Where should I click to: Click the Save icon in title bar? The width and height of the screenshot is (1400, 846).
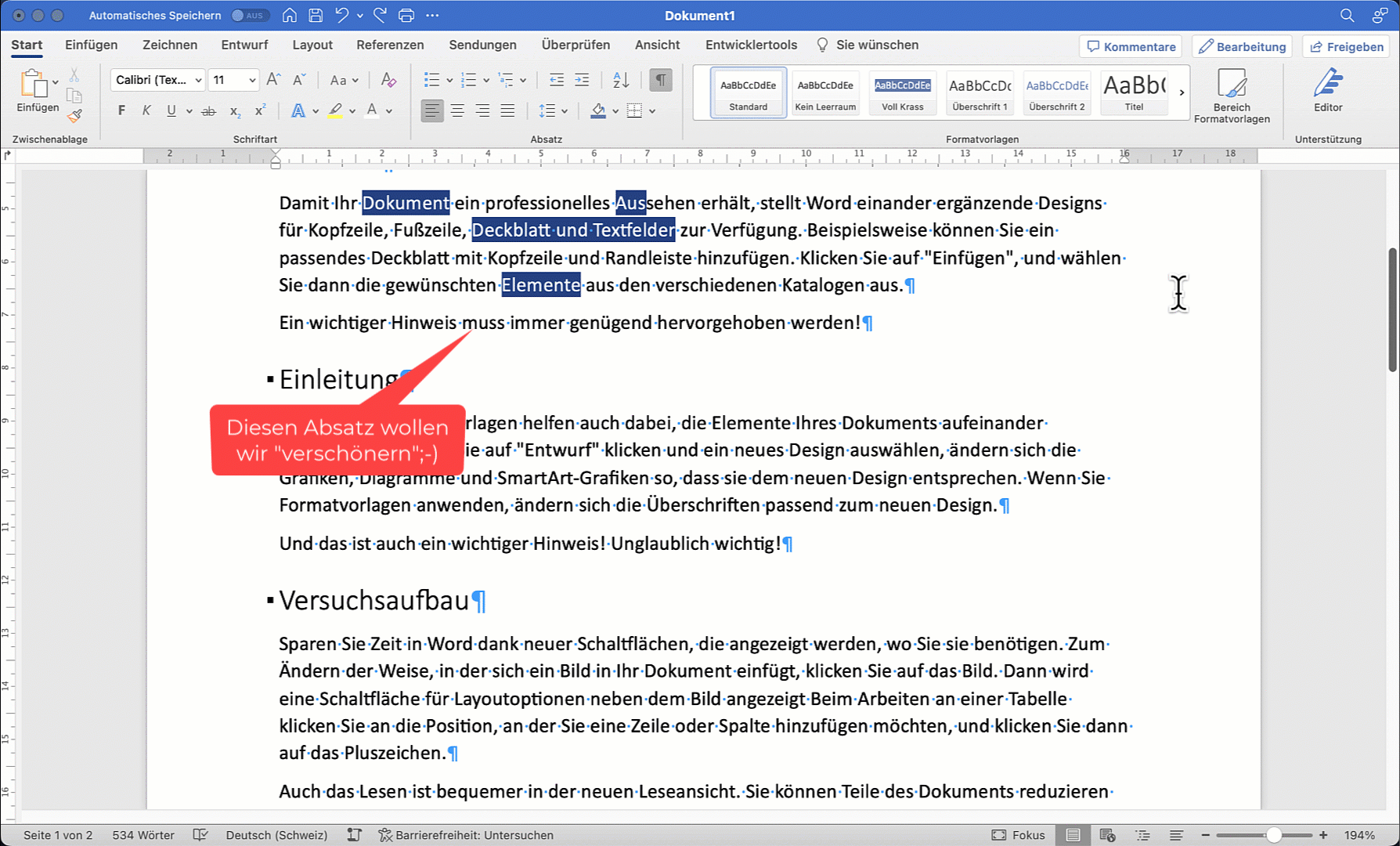[x=316, y=16]
